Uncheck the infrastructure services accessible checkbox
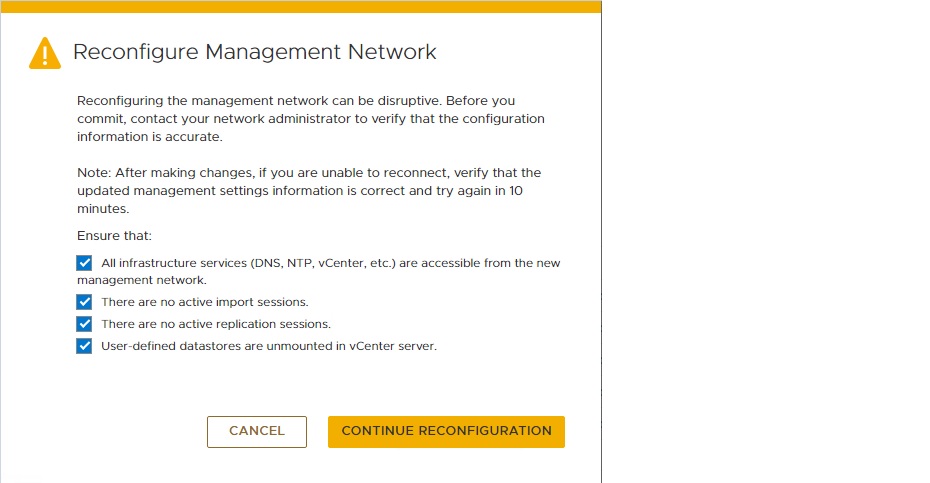 tap(84, 263)
